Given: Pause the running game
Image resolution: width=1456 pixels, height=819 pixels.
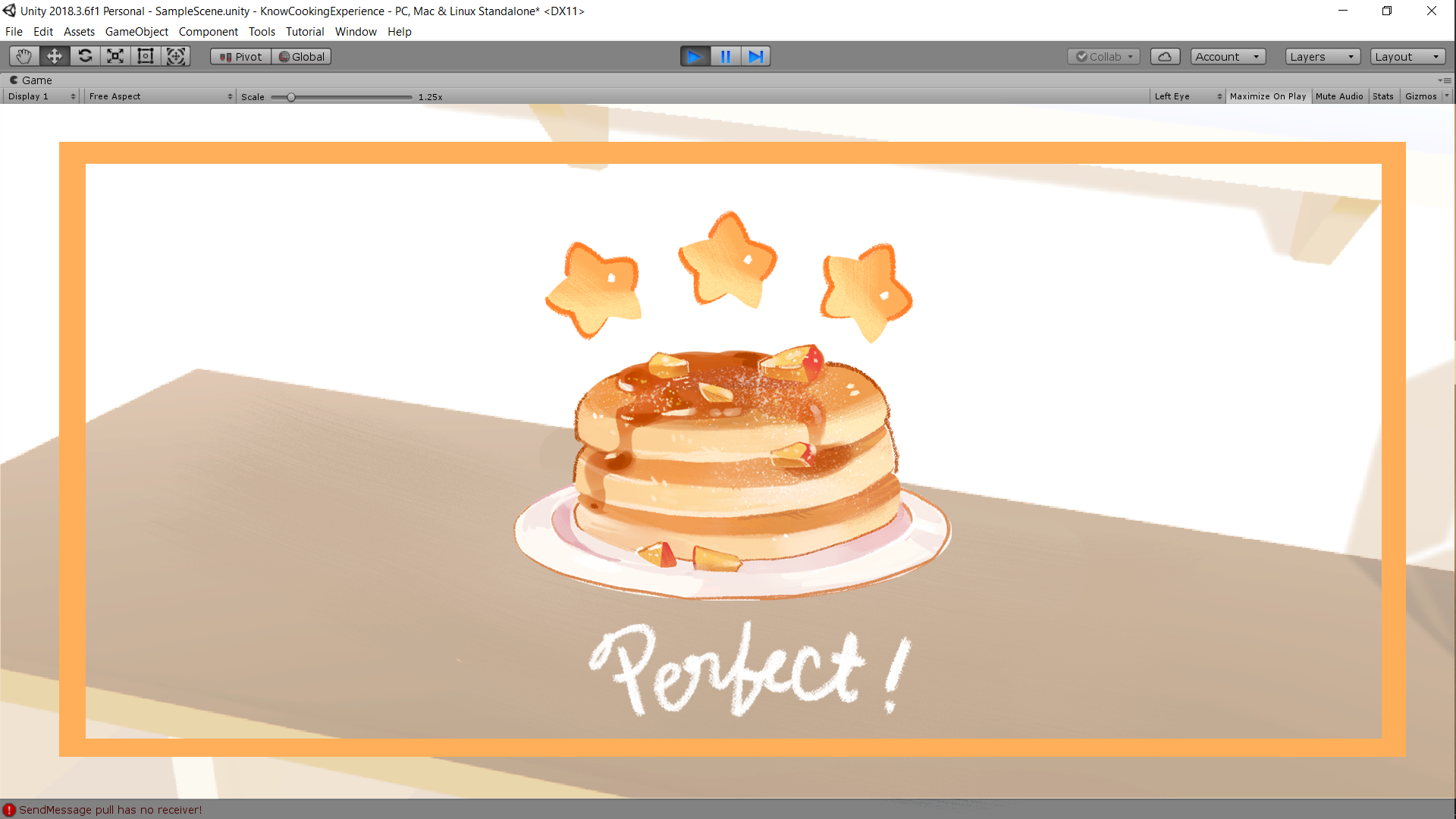Looking at the screenshot, I should 725,57.
